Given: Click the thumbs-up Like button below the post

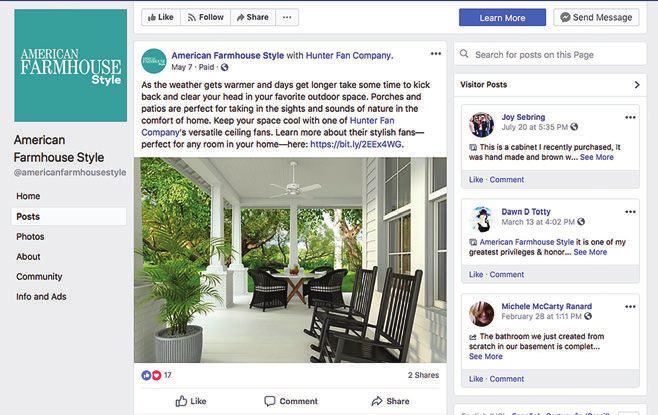Looking at the screenshot, I should tap(191, 401).
